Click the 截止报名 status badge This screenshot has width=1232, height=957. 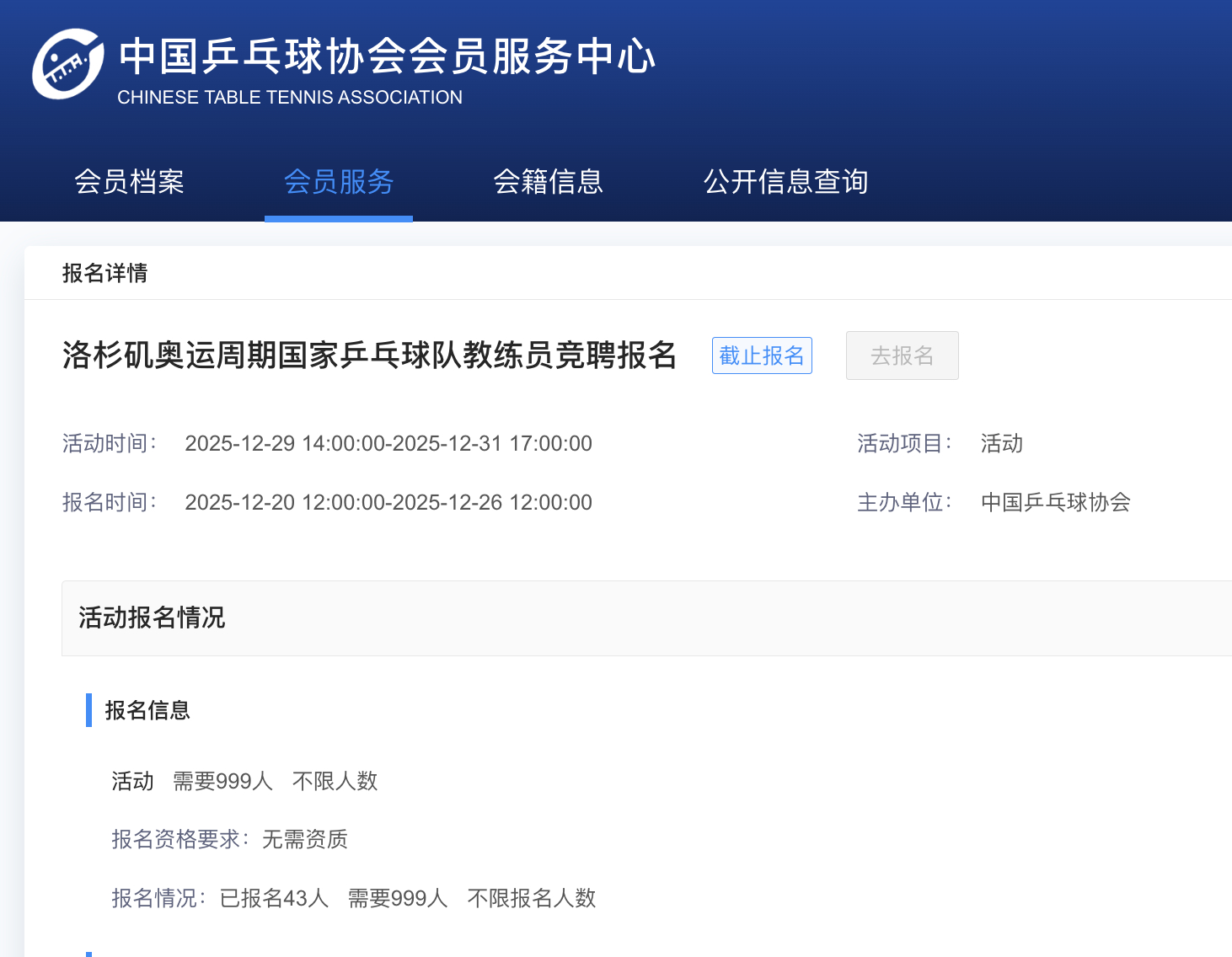(761, 356)
